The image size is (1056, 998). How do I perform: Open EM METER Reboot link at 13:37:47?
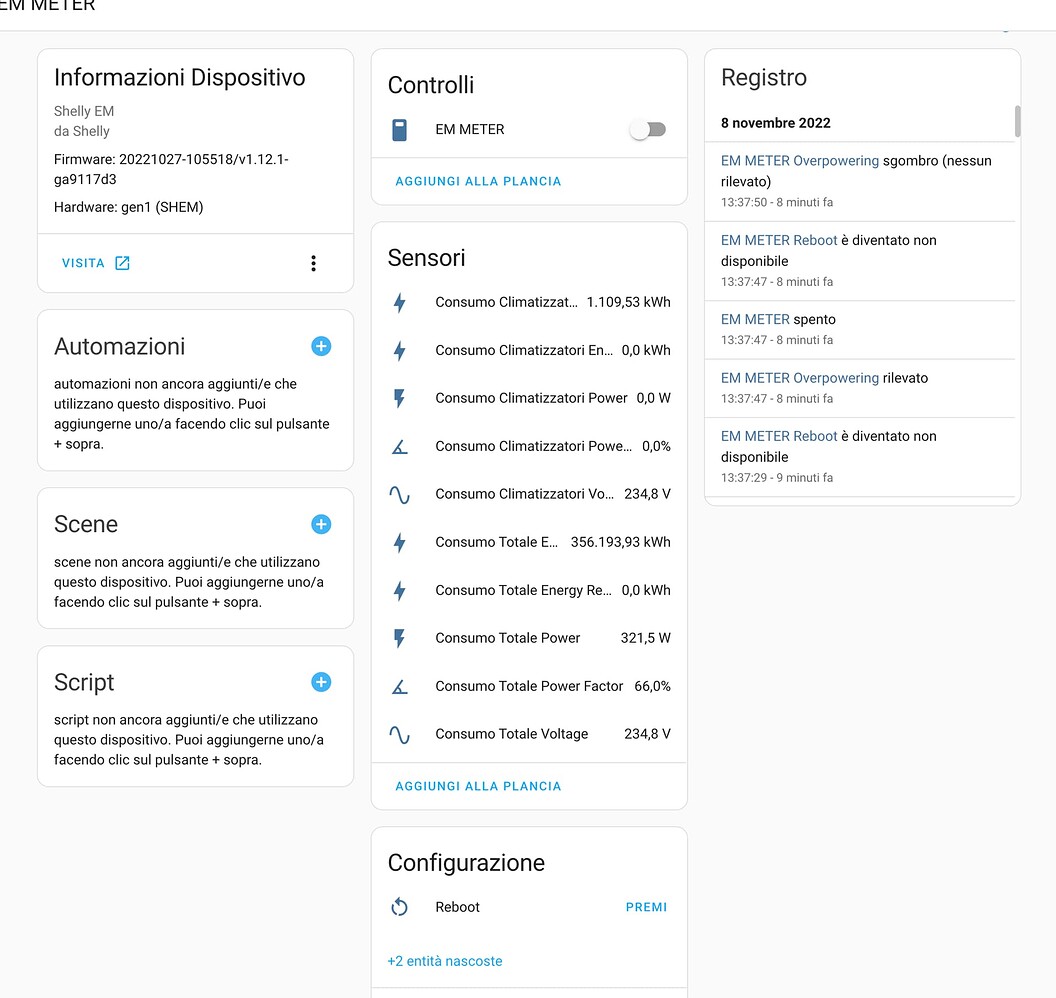point(779,240)
